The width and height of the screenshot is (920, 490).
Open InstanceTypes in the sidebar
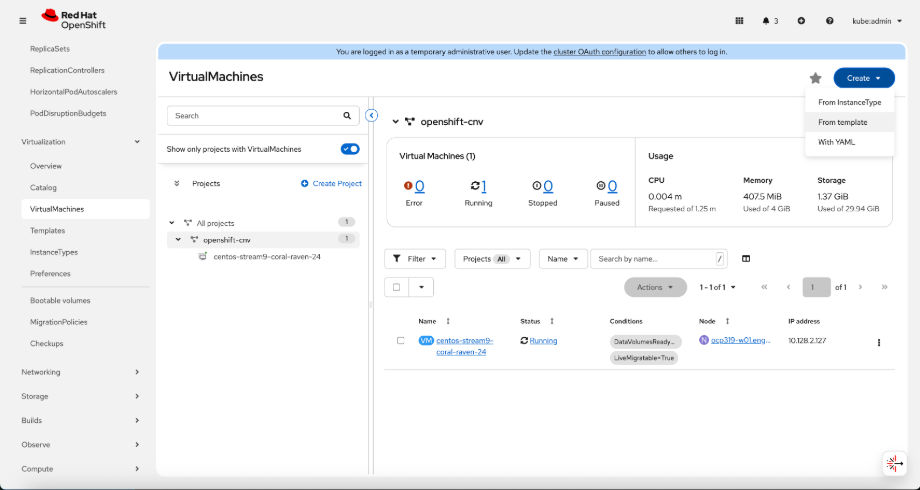point(54,252)
